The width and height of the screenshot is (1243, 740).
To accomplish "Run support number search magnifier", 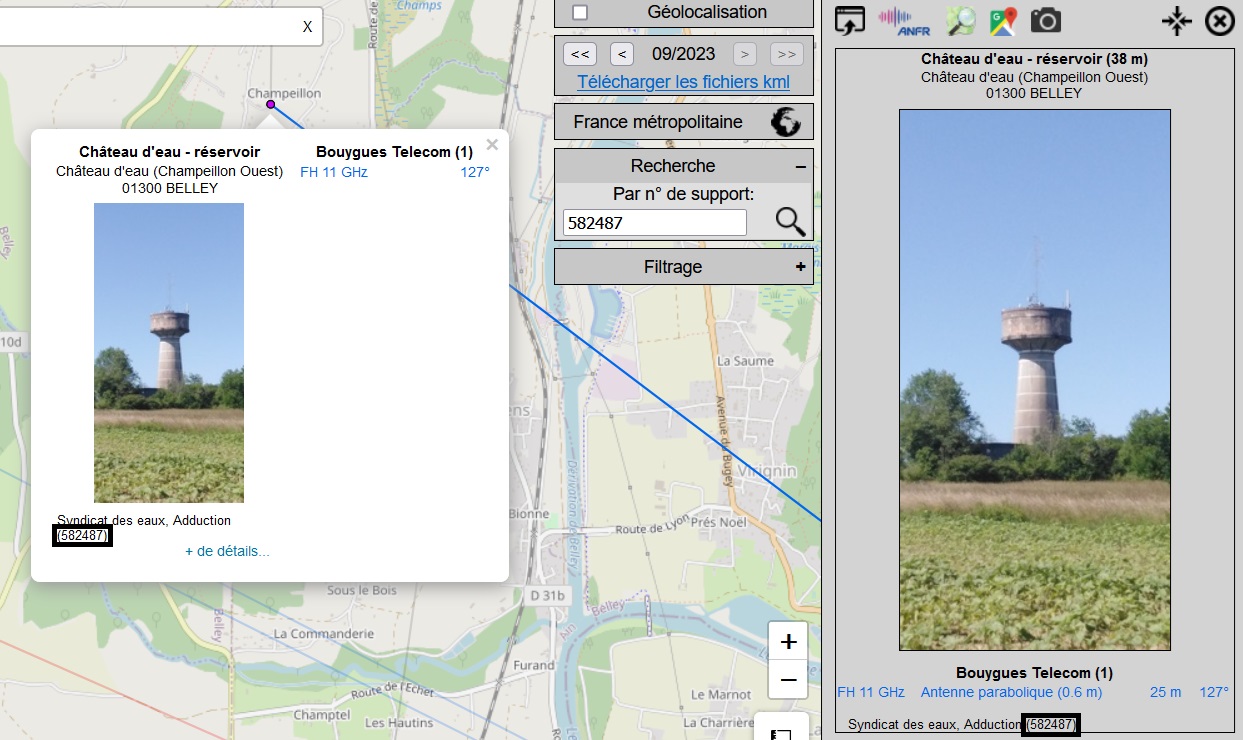I will pyautogui.click(x=790, y=222).
